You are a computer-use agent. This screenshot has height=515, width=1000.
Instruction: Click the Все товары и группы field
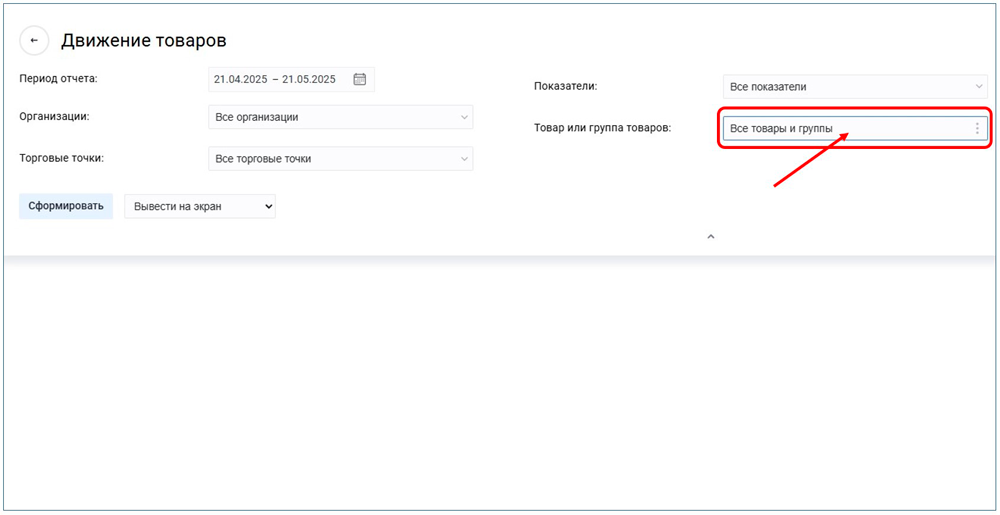click(845, 129)
